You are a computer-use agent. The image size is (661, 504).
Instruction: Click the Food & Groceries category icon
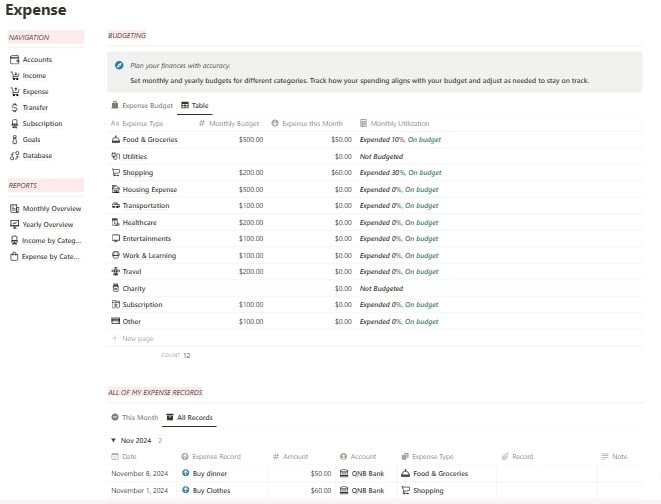[x=116, y=140]
